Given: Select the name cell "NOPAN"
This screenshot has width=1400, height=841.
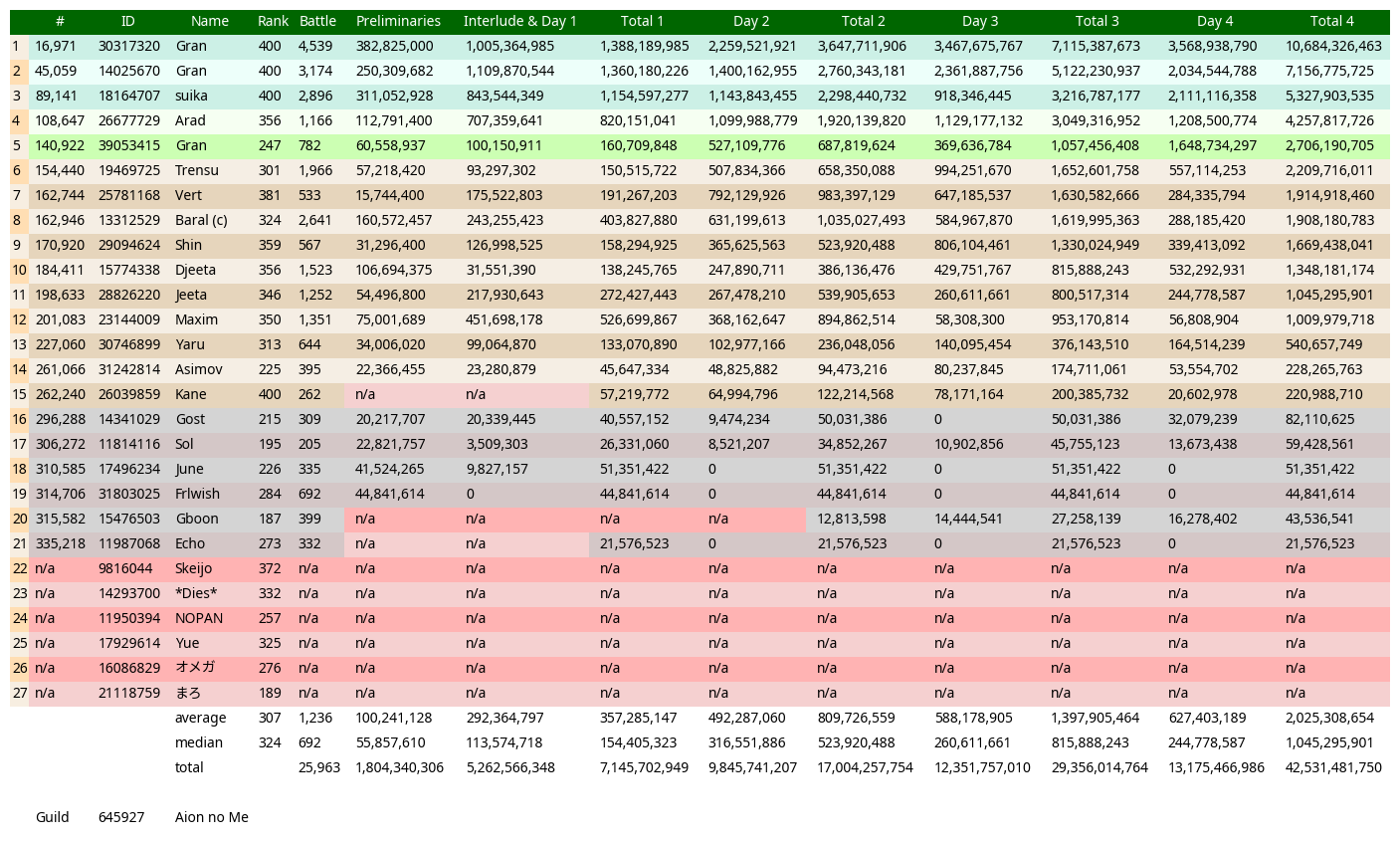Looking at the screenshot, I should (x=199, y=618).
